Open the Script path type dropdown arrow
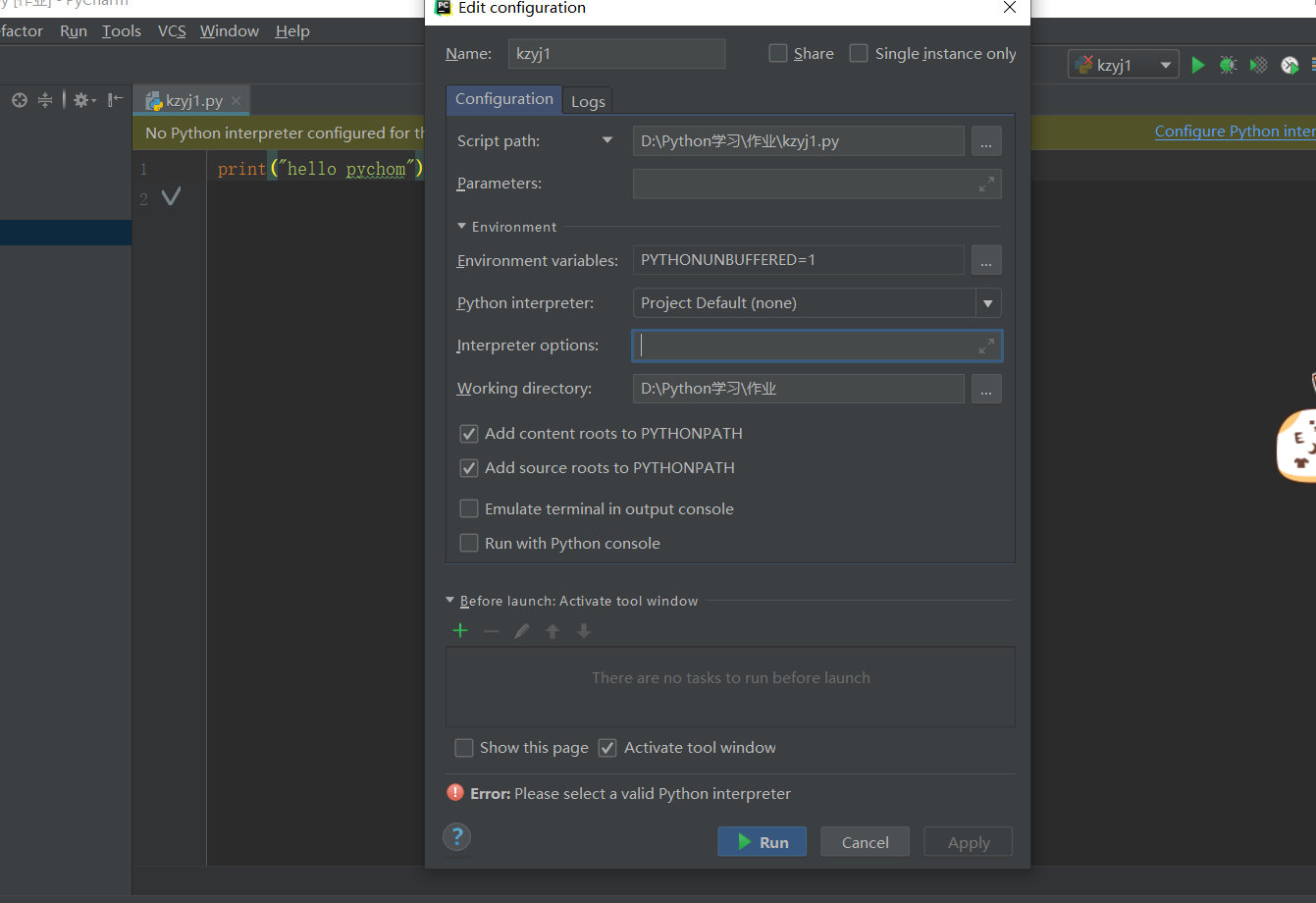Screen dimensions: 1316x903 (607, 141)
